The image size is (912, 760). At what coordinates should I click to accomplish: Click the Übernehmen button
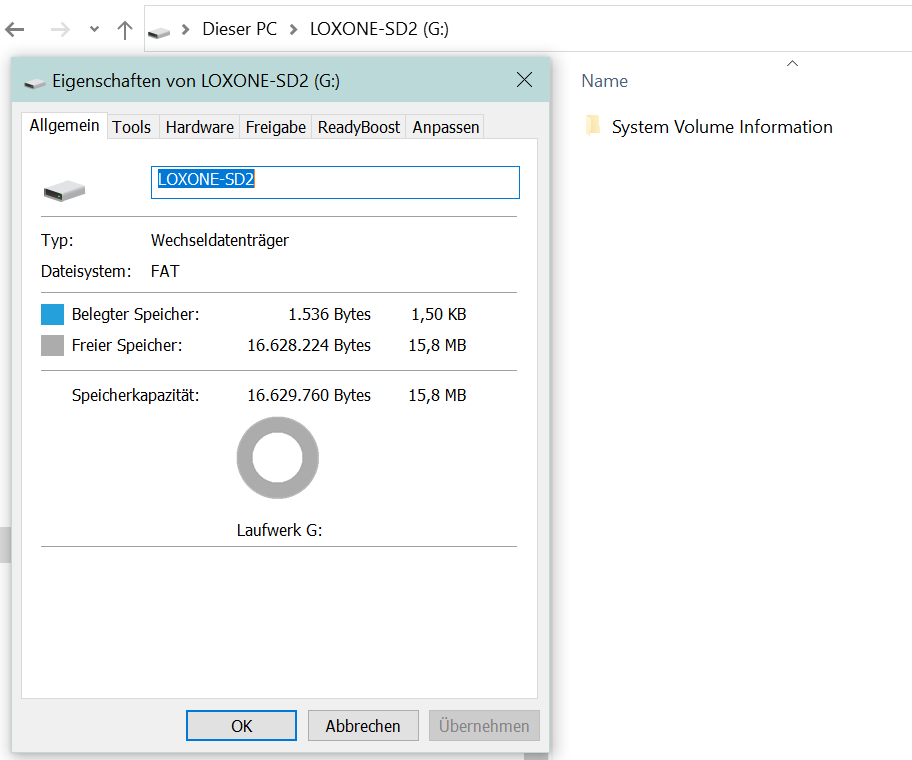pos(484,726)
